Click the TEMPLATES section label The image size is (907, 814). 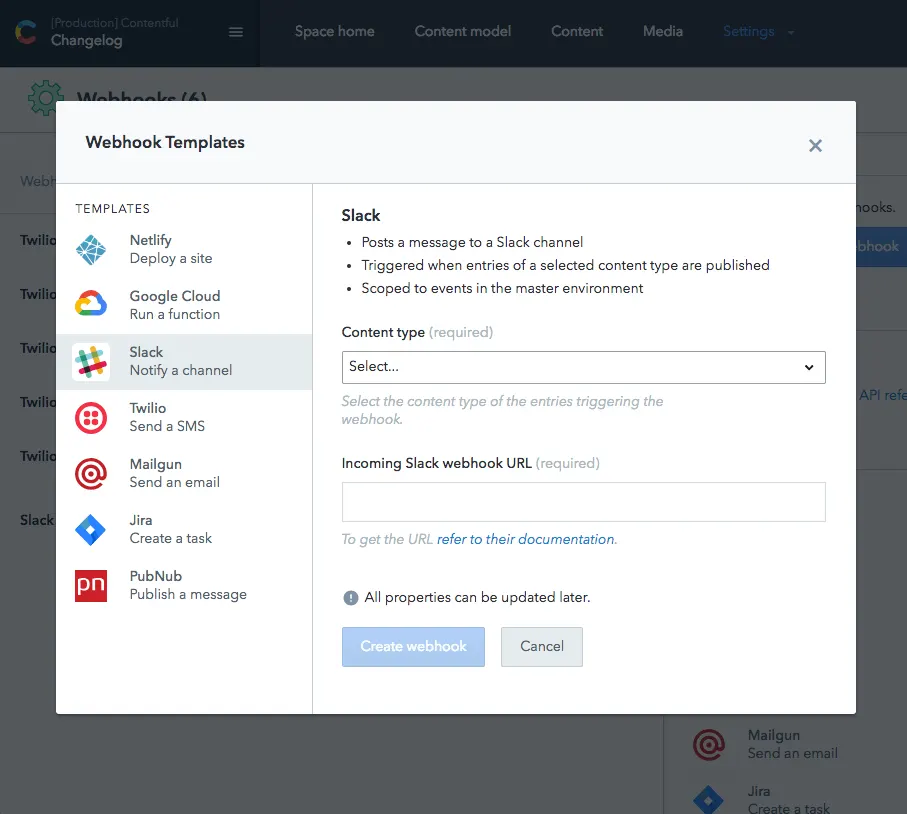coord(112,209)
